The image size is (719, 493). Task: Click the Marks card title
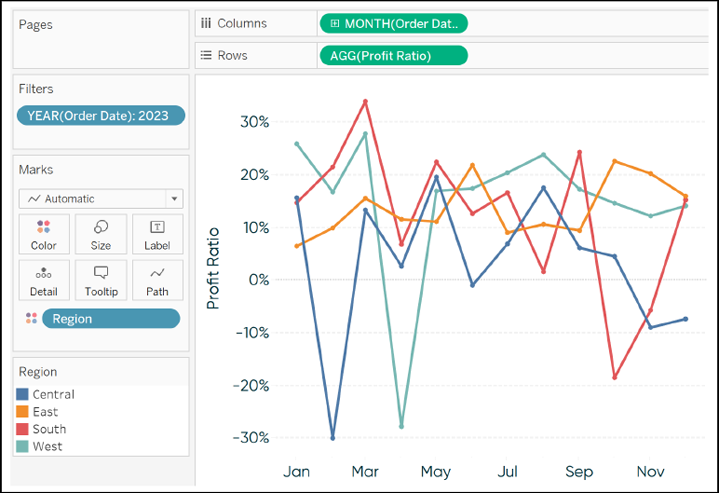pyautogui.click(x=36, y=170)
